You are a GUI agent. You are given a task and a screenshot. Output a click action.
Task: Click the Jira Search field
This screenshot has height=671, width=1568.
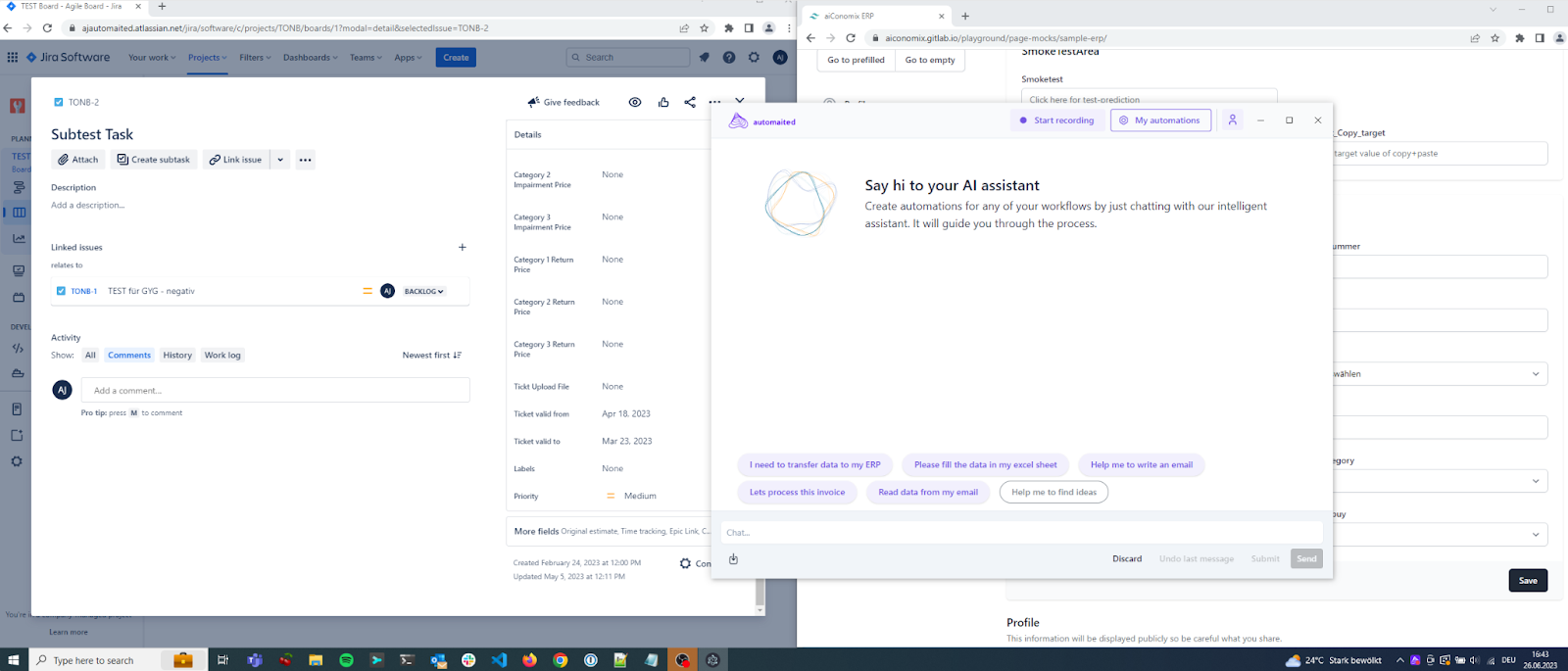coord(628,58)
